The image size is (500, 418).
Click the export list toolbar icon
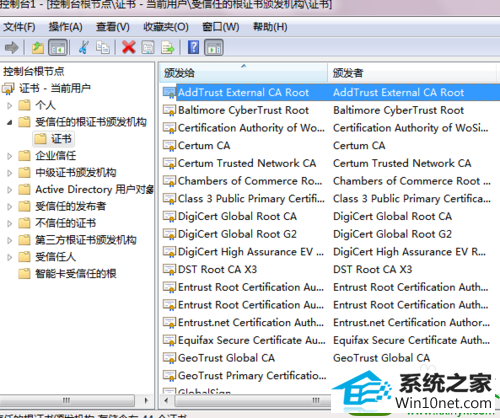coord(168,47)
